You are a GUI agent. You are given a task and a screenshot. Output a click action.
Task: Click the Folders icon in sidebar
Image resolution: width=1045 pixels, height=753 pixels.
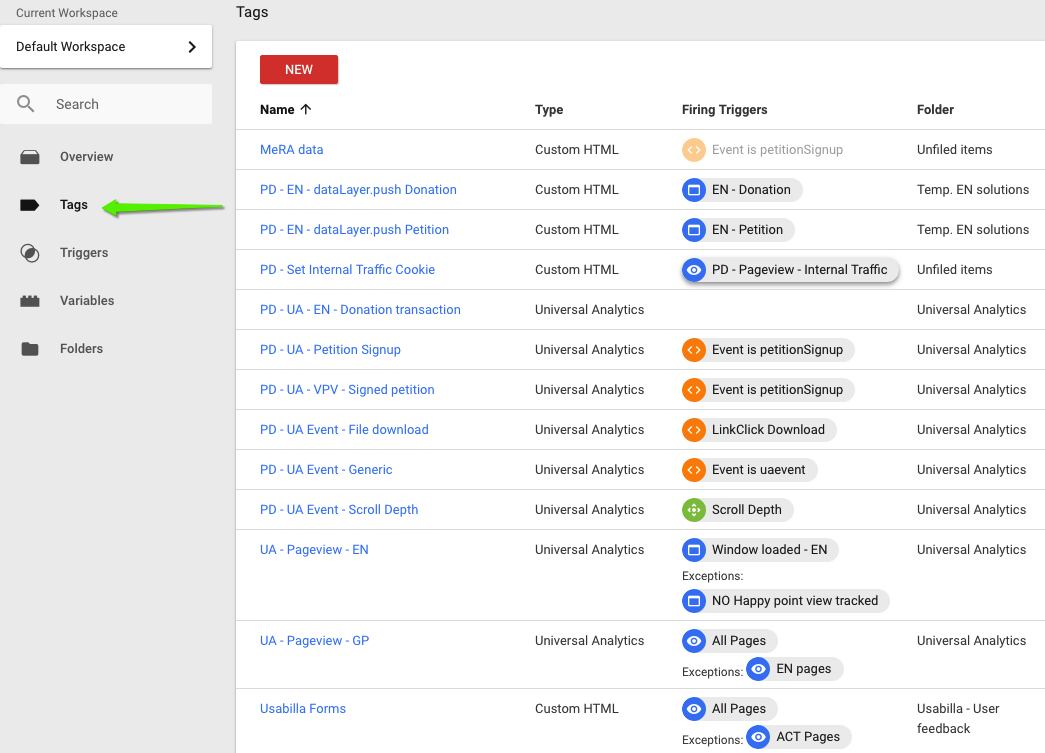[30, 349]
